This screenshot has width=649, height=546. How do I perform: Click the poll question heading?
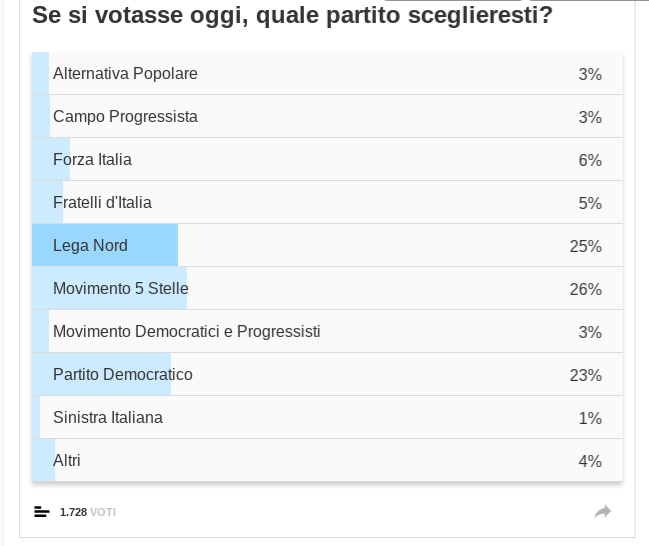tap(292, 15)
